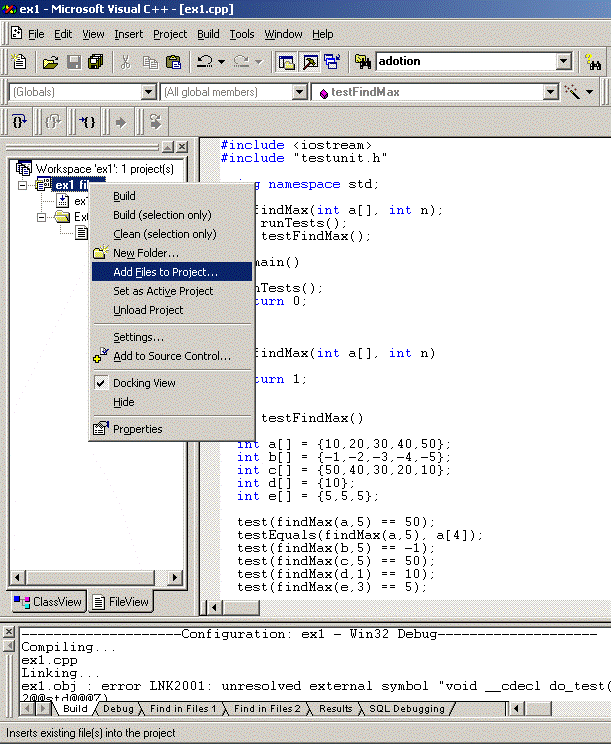Image resolution: width=611 pixels, height=744 pixels.
Task: Click the Run to Cursor arrow icon
Action: click(x=121, y=122)
